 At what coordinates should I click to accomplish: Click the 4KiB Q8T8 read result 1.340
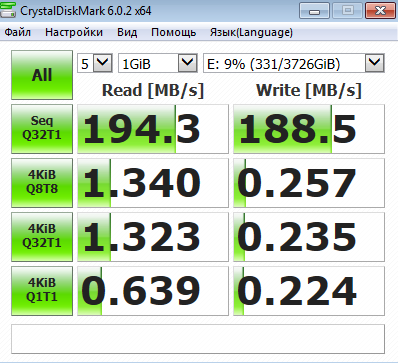point(153,183)
